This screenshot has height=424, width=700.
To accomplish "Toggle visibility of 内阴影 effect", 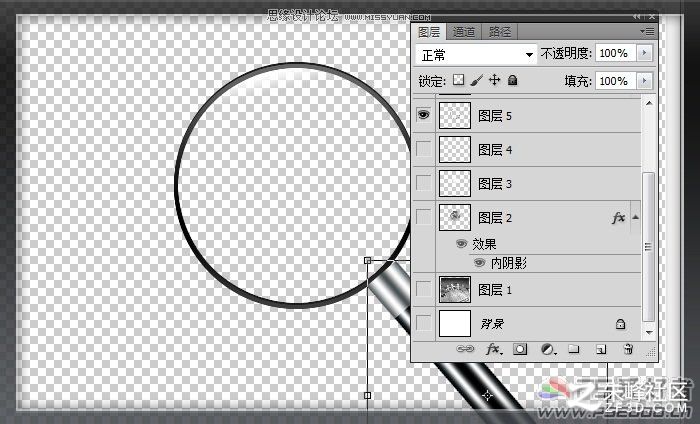I will (479, 262).
